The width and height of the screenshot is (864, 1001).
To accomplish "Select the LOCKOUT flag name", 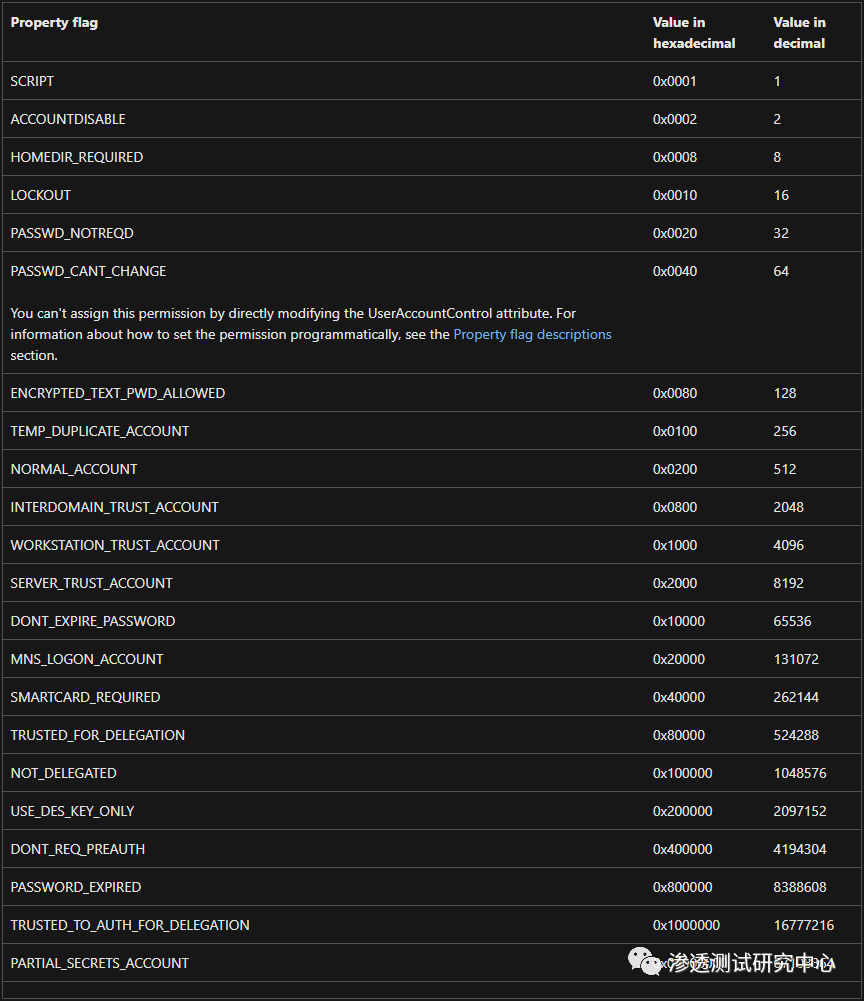I will coord(40,195).
